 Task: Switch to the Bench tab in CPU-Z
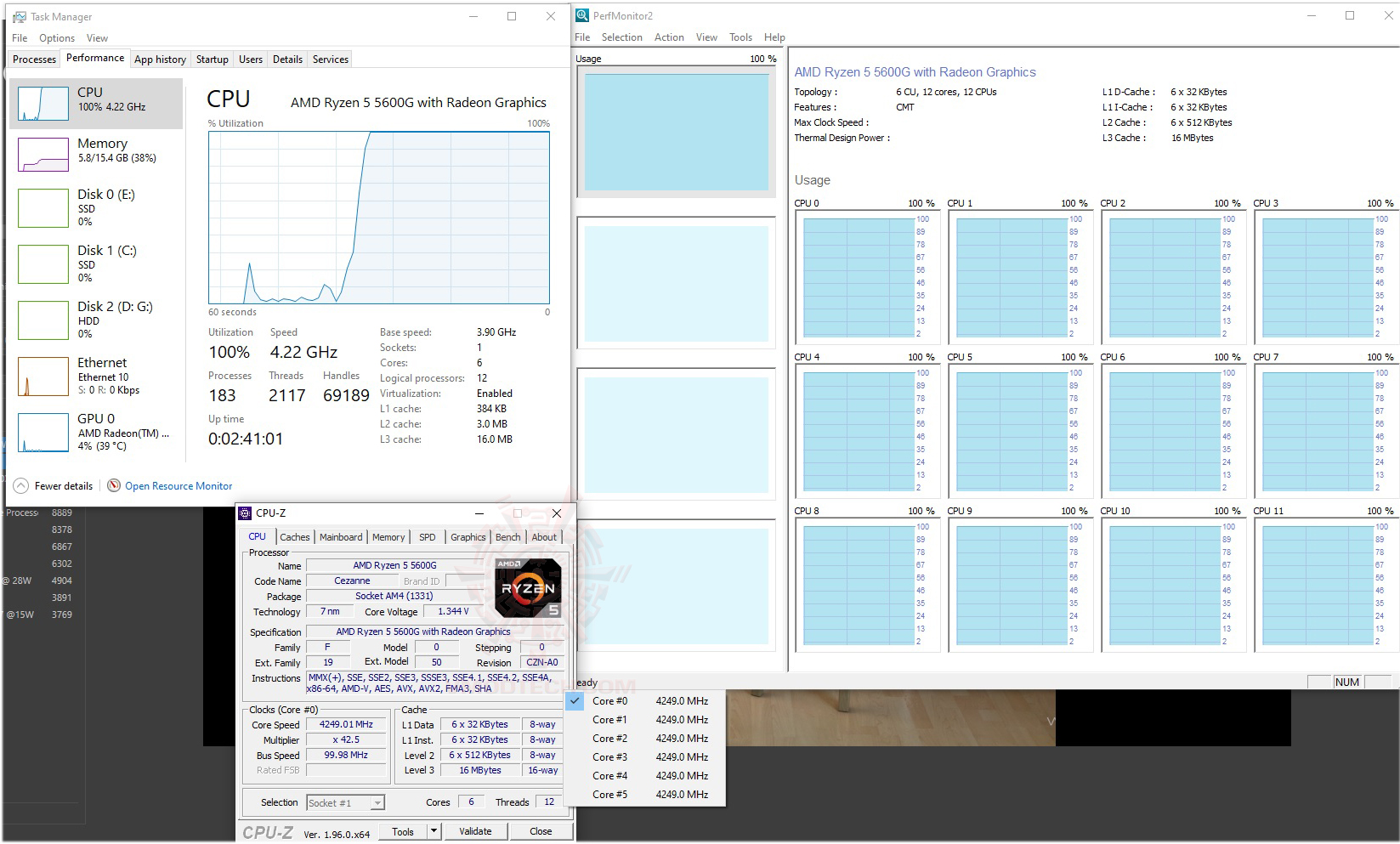click(x=507, y=537)
